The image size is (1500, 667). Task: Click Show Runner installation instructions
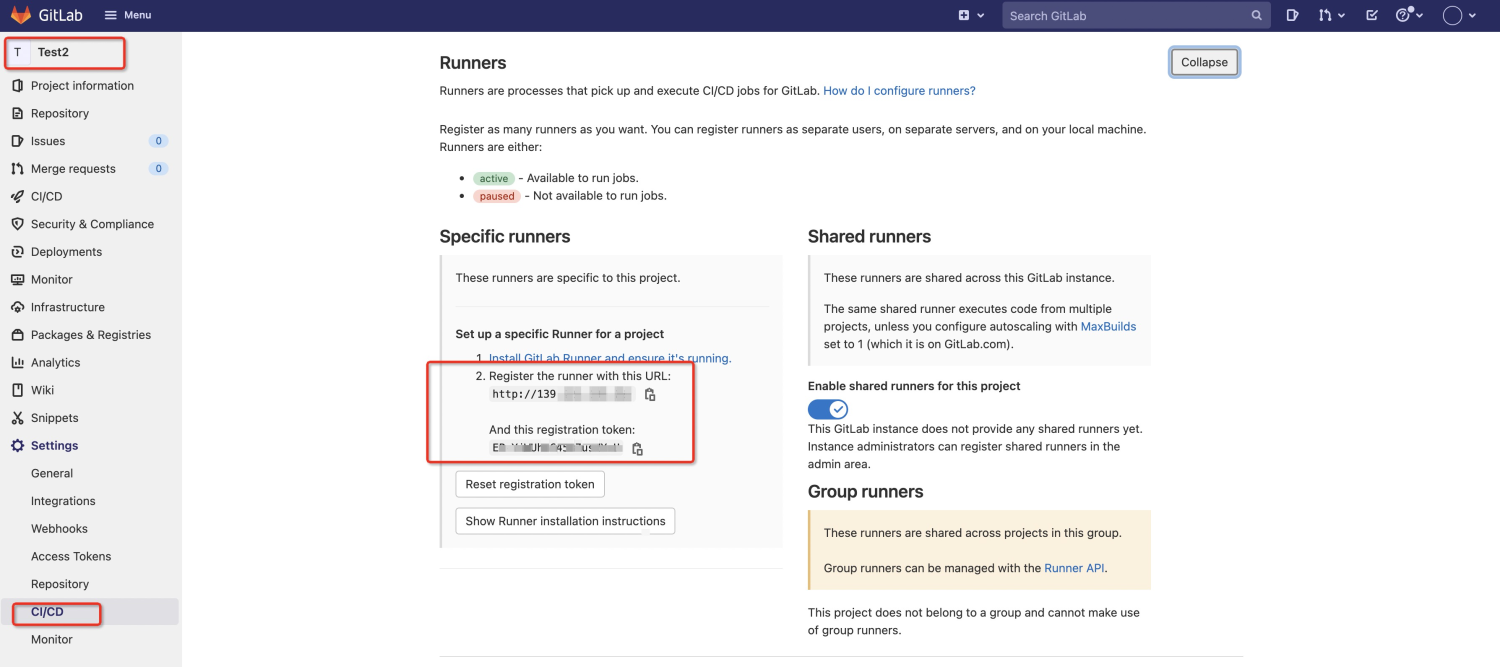(565, 521)
